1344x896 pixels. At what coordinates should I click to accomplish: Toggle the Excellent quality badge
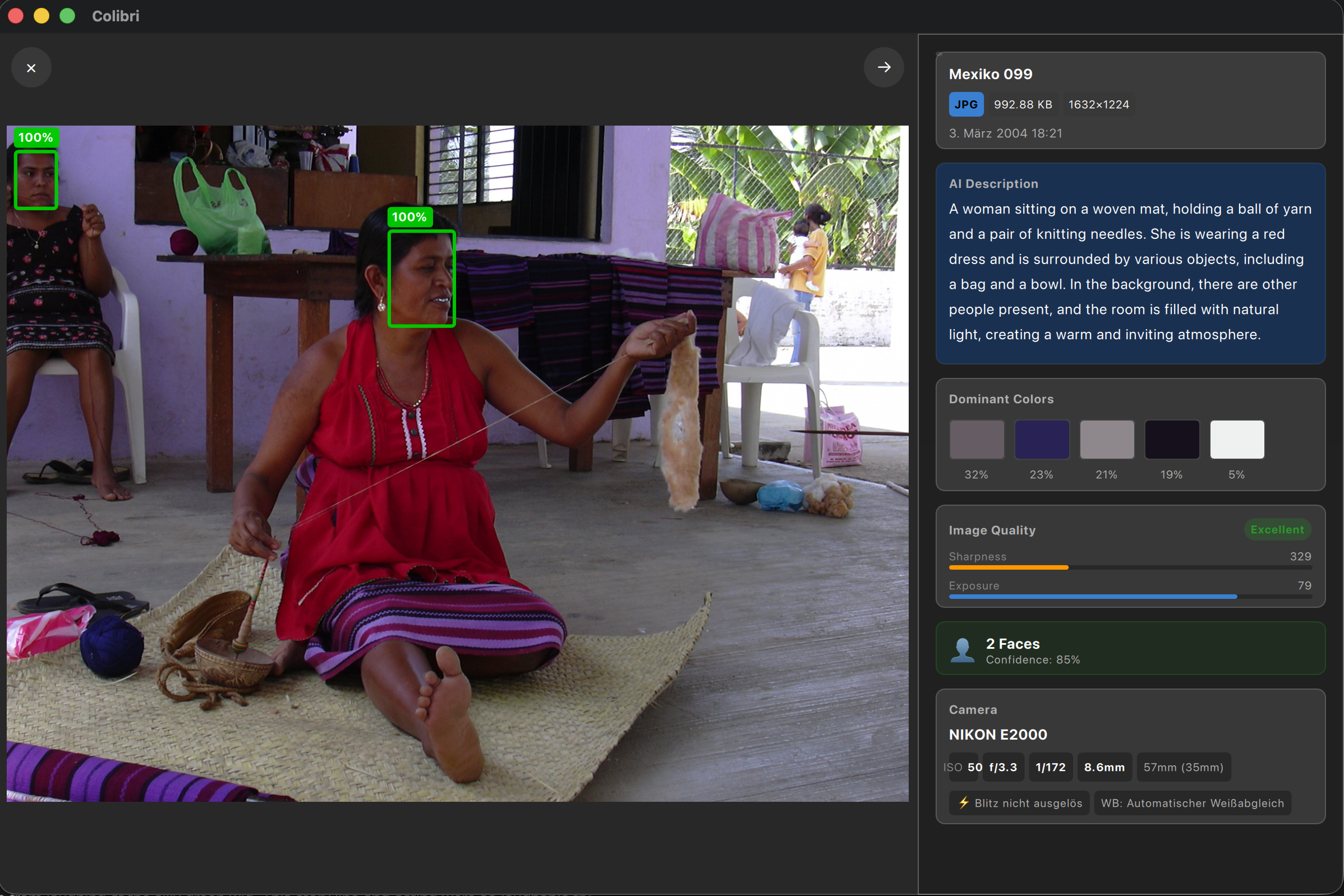click(x=1278, y=529)
